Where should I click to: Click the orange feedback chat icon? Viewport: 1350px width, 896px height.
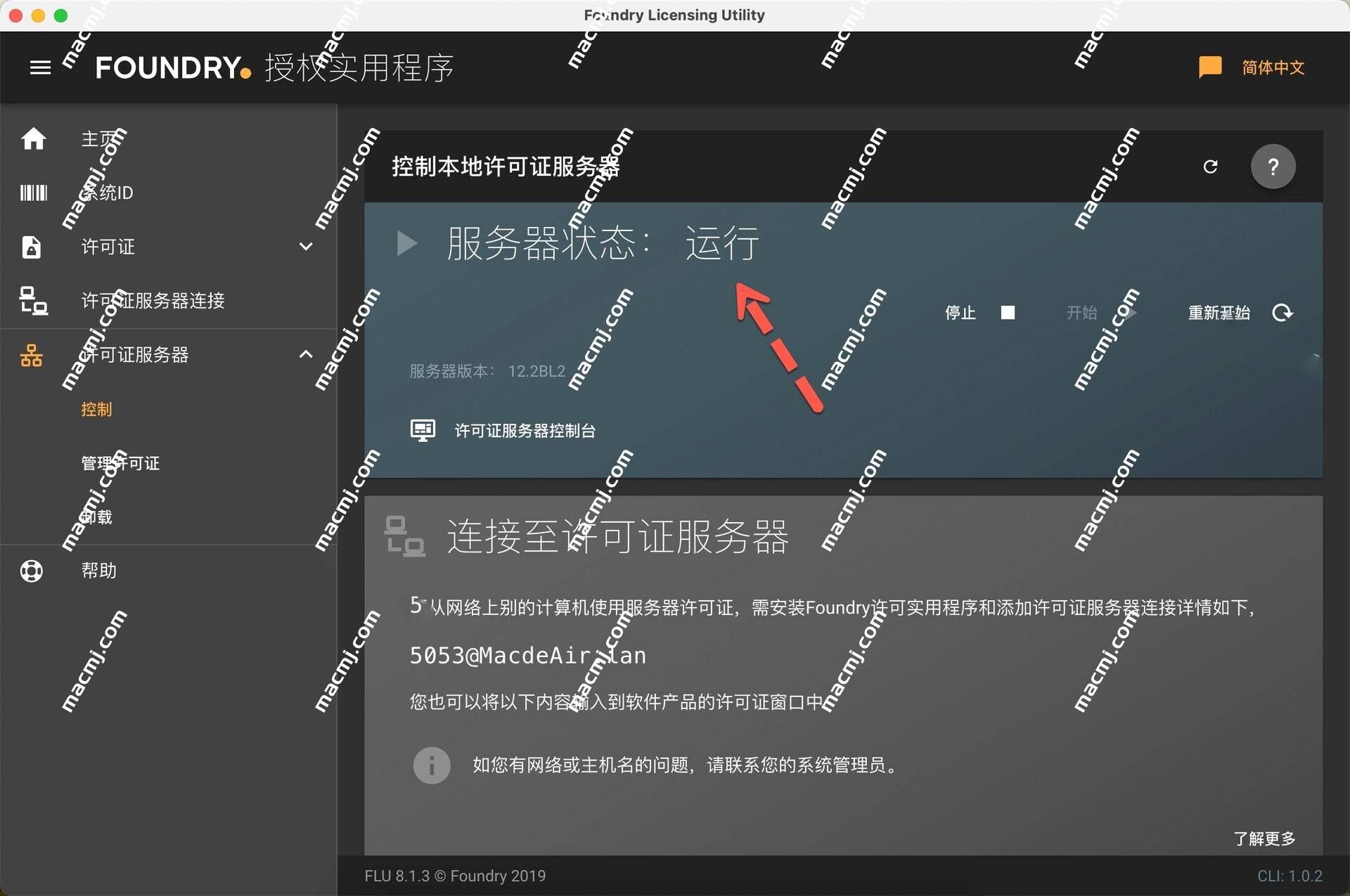coord(1209,67)
